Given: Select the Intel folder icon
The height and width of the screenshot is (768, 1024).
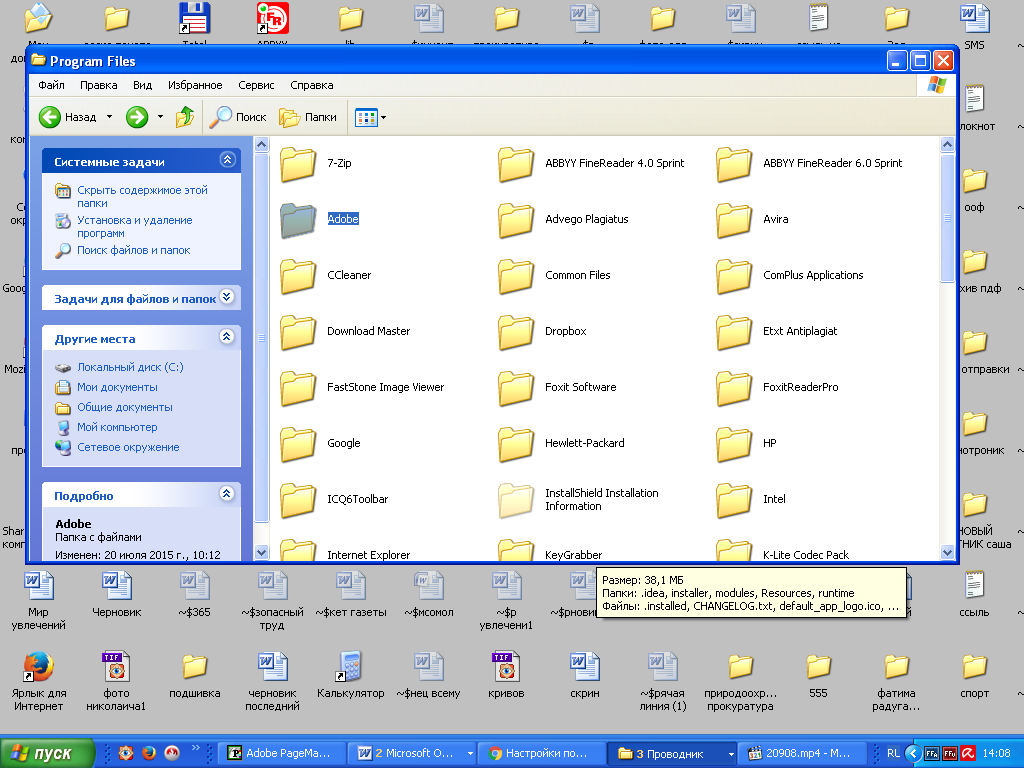Looking at the screenshot, I should coord(734,500).
